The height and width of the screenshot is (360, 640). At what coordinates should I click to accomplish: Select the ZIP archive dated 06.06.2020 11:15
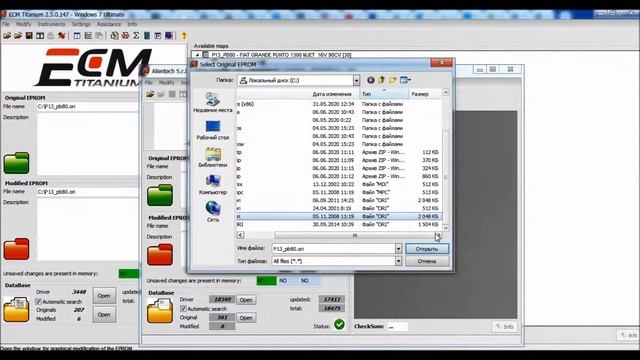pyautogui.click(x=339, y=168)
